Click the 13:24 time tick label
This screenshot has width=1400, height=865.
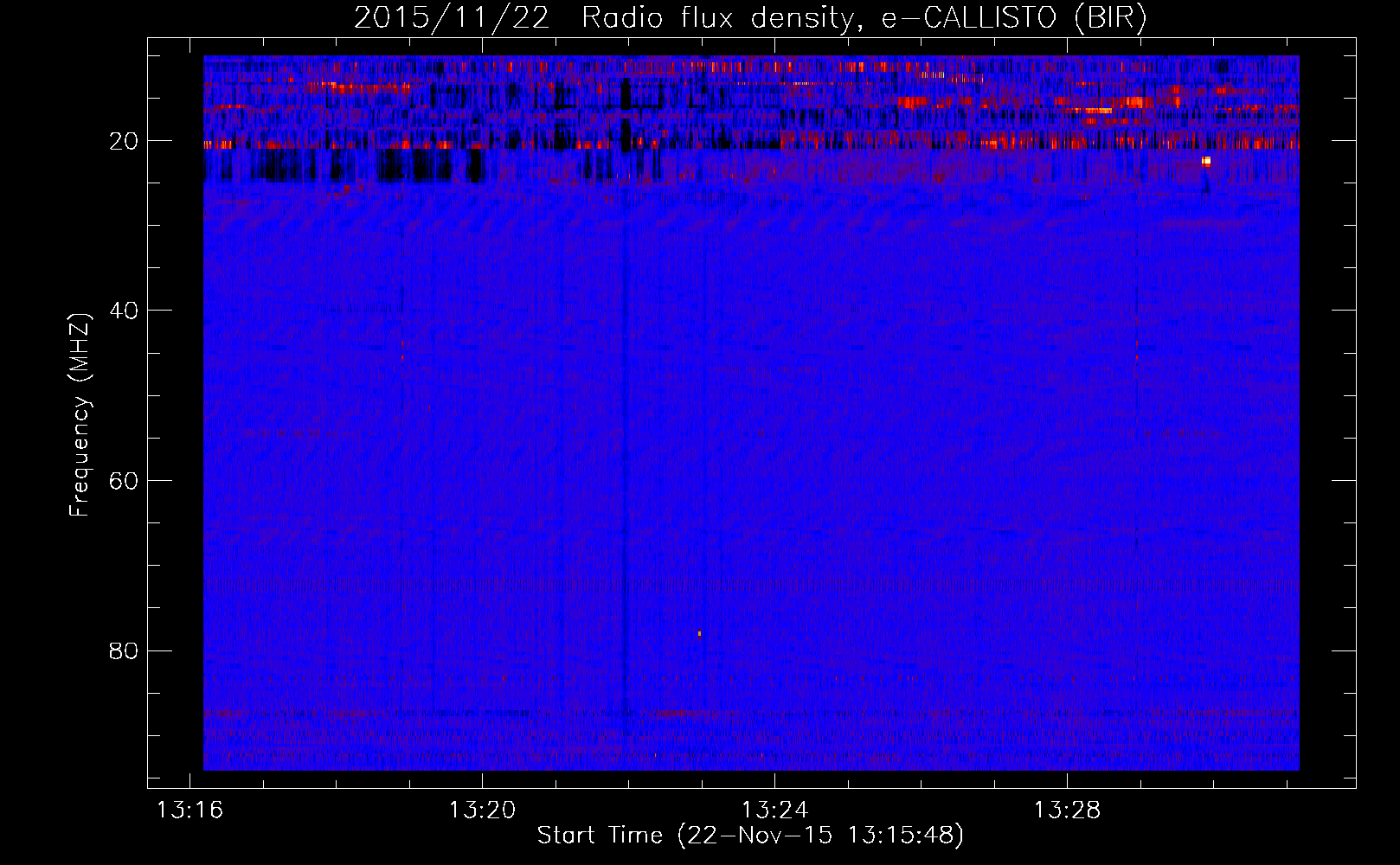point(774,810)
